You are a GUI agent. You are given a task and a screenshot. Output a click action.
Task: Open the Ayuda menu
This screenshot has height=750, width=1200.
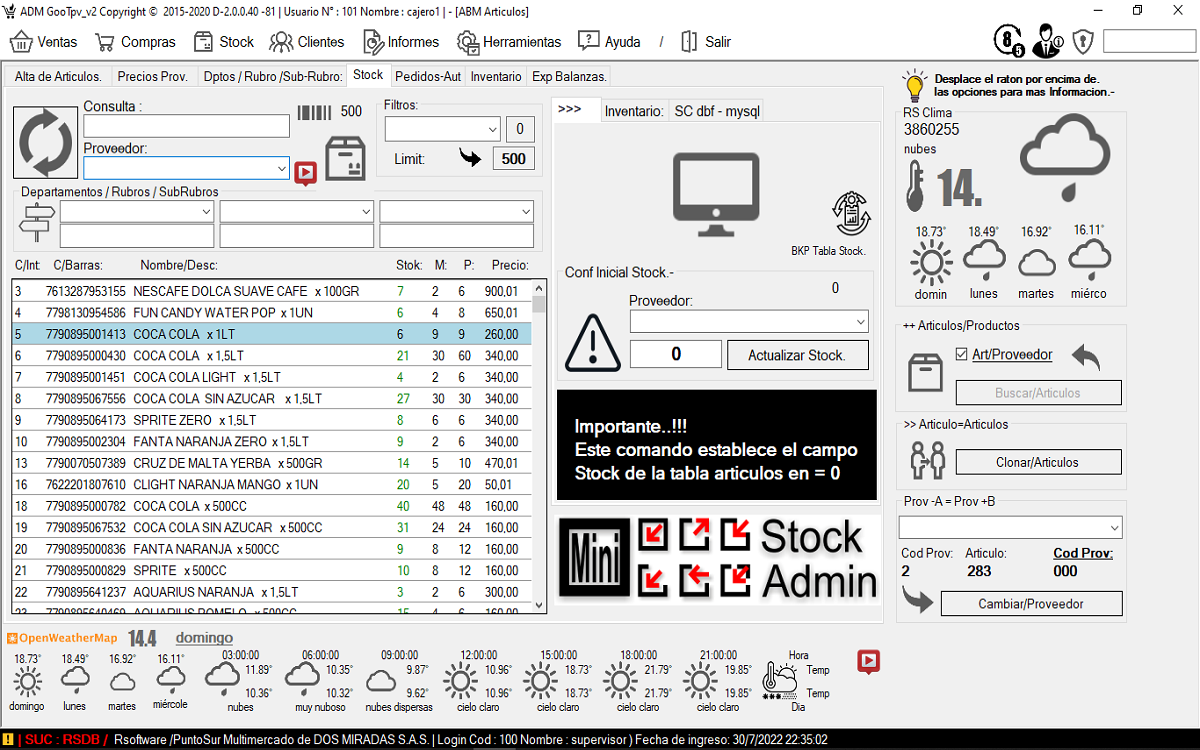click(609, 42)
